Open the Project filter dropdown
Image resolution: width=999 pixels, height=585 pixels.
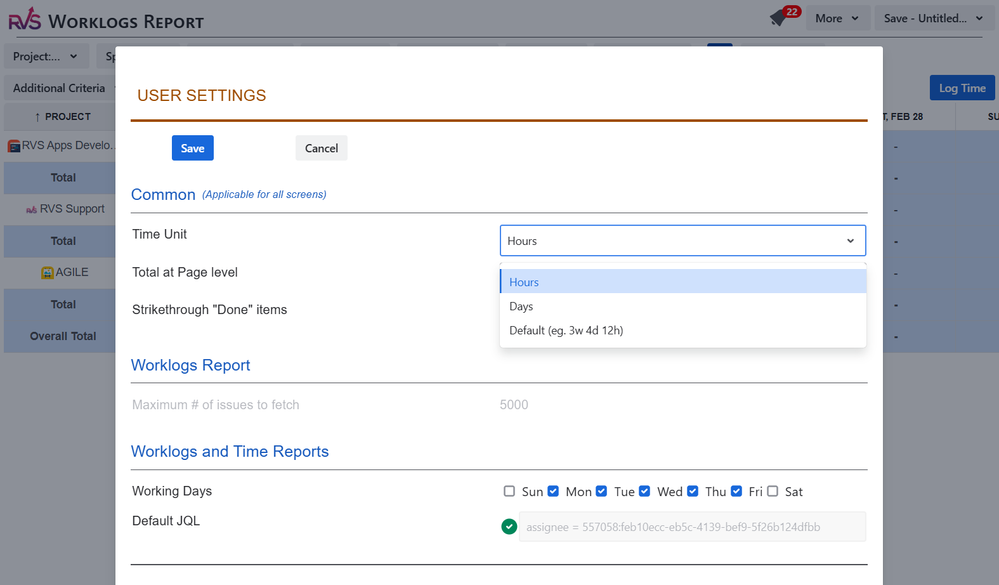46,56
